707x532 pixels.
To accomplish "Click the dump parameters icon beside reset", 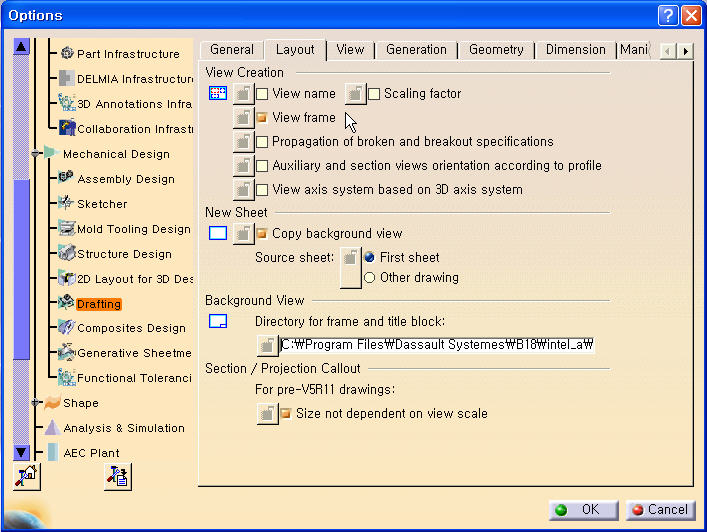I will click(x=118, y=477).
